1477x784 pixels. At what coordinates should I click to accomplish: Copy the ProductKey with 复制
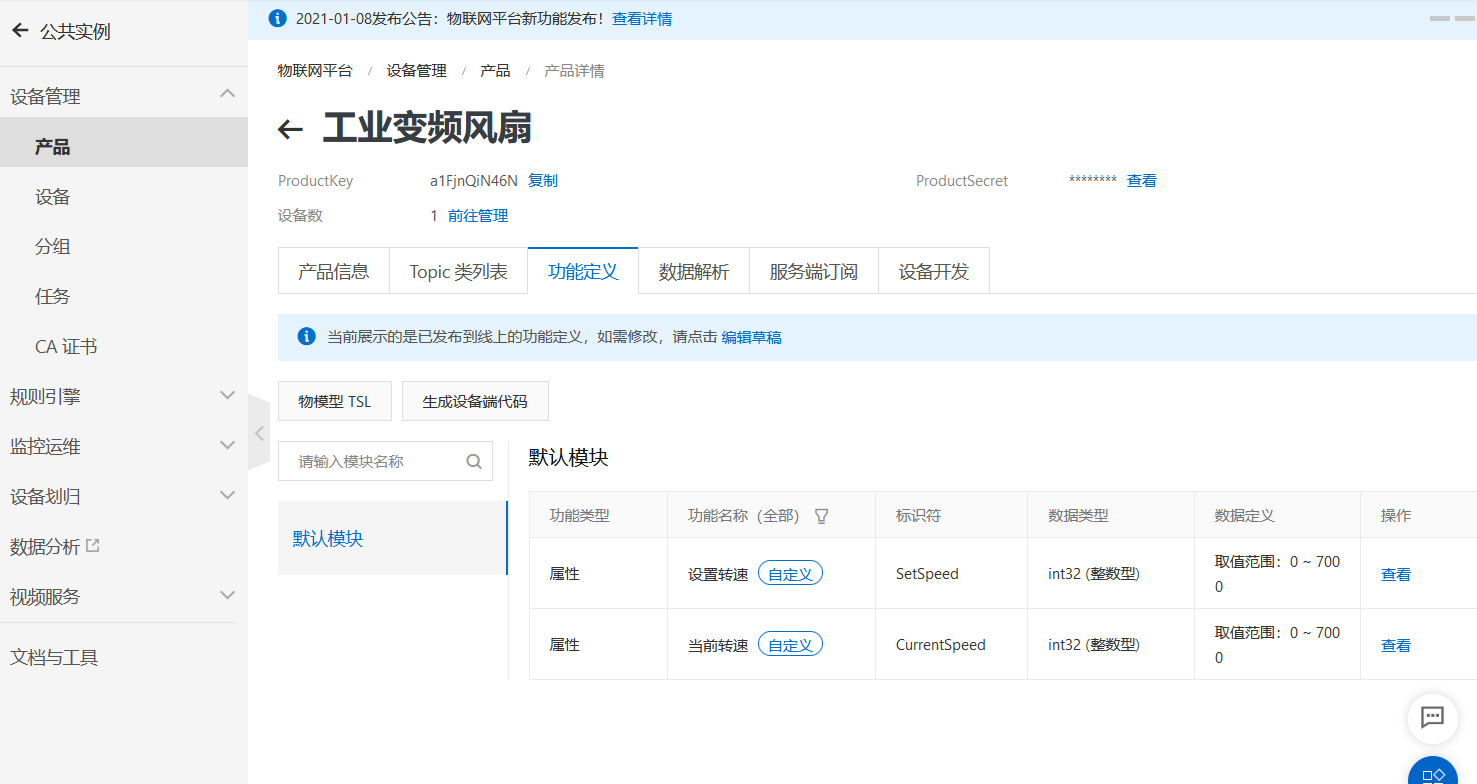coord(543,181)
